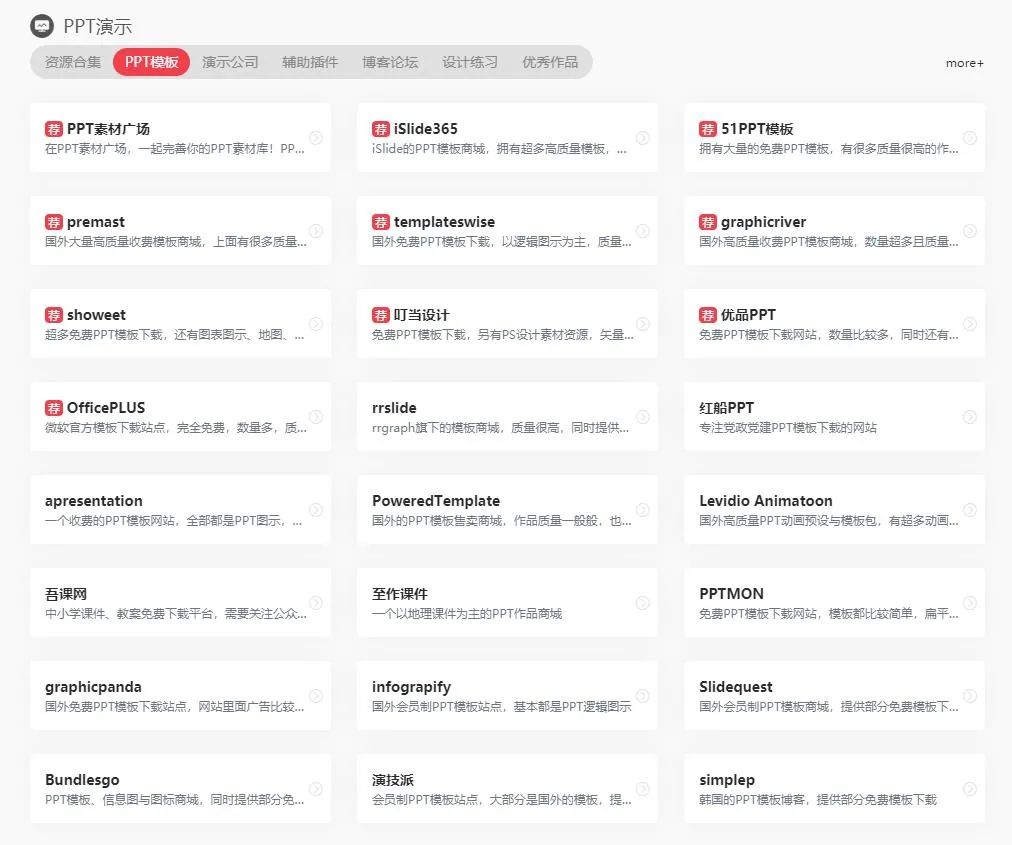Click the arrow icon on the graphicpanda card

316,695
